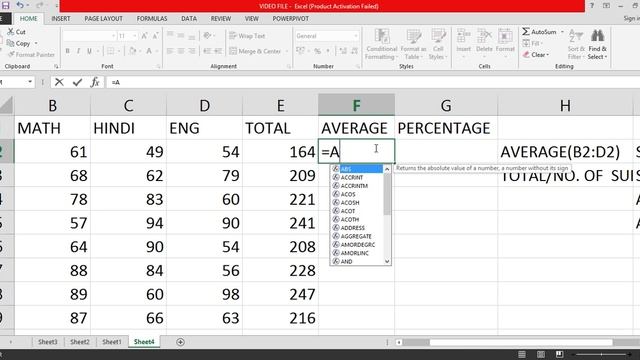Viewport: 640px width, 360px height.
Task: Click the zoom slider in status bar
Action: point(601,354)
